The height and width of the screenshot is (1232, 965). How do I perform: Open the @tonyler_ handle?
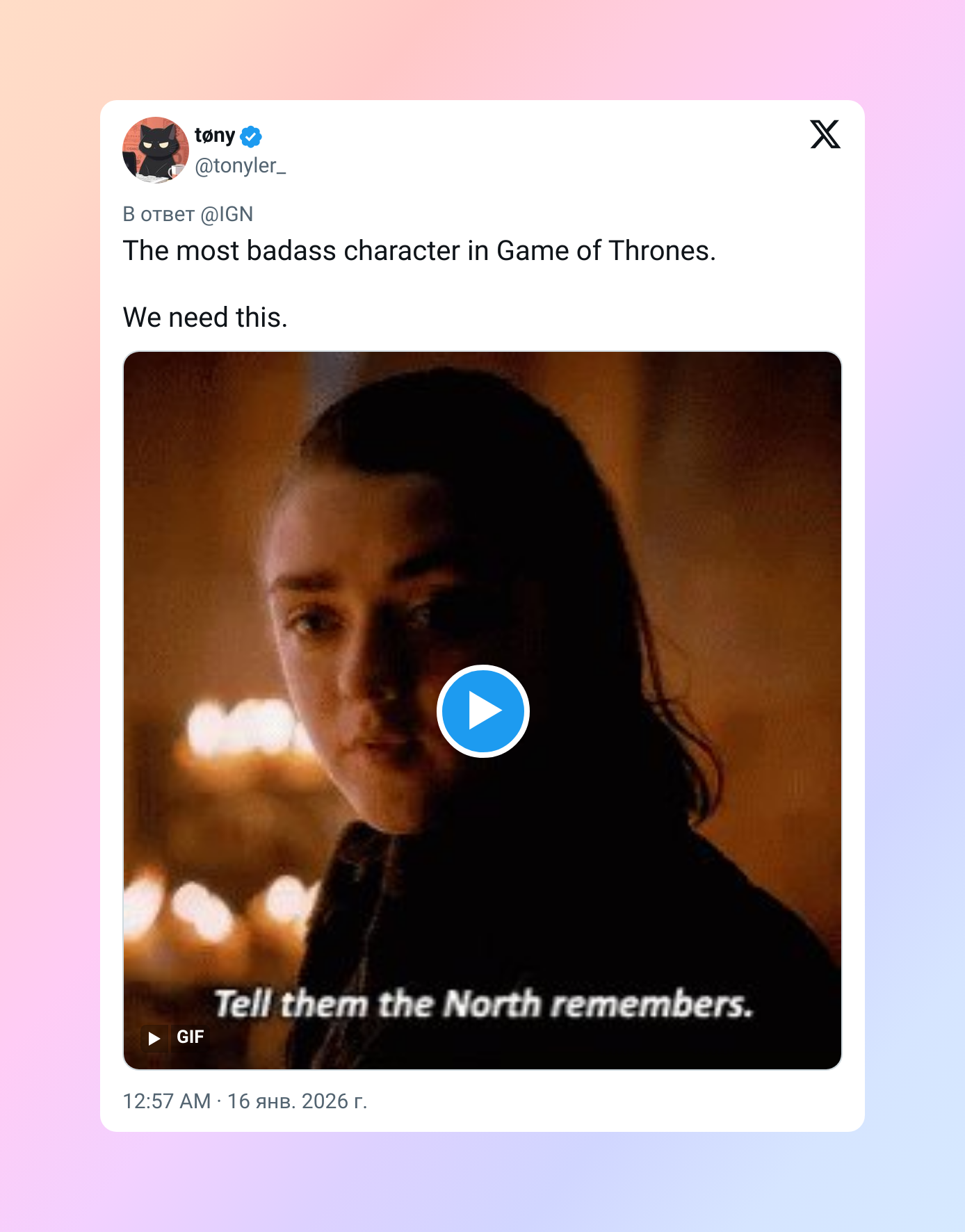[x=241, y=165]
